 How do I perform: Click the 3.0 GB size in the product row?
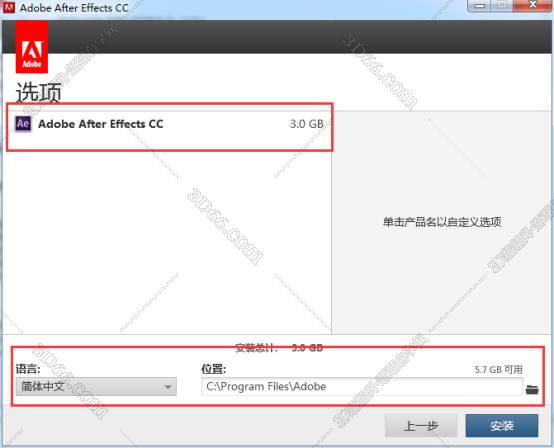[306, 124]
